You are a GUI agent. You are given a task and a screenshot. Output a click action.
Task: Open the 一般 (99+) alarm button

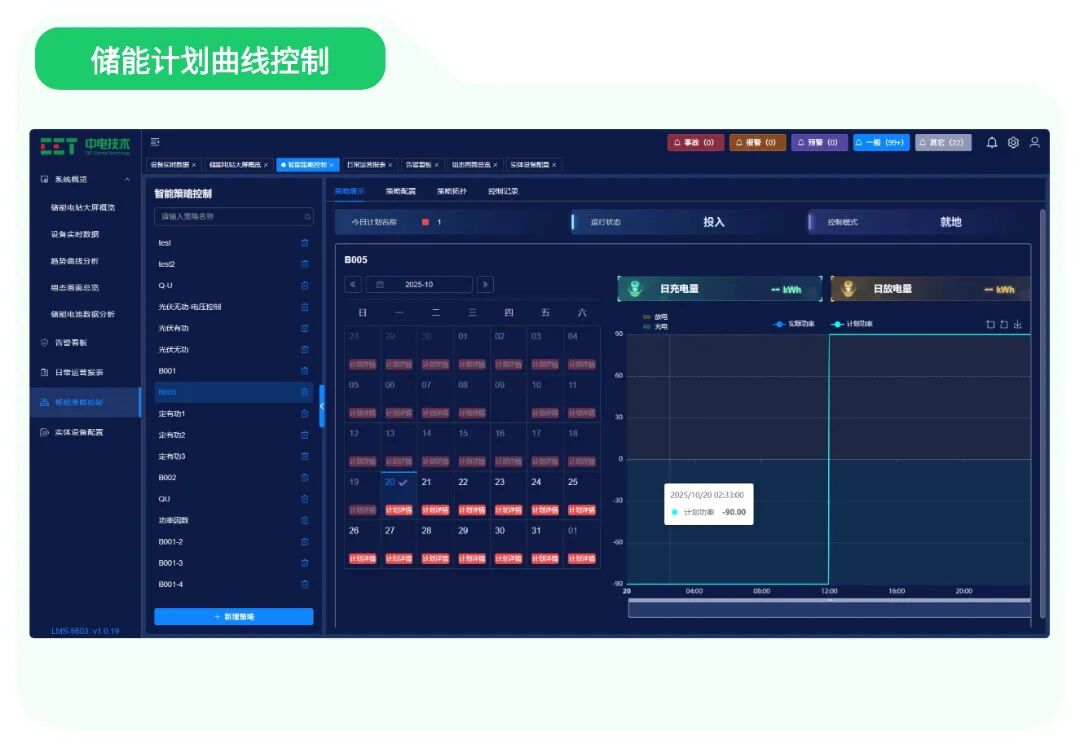click(882, 143)
